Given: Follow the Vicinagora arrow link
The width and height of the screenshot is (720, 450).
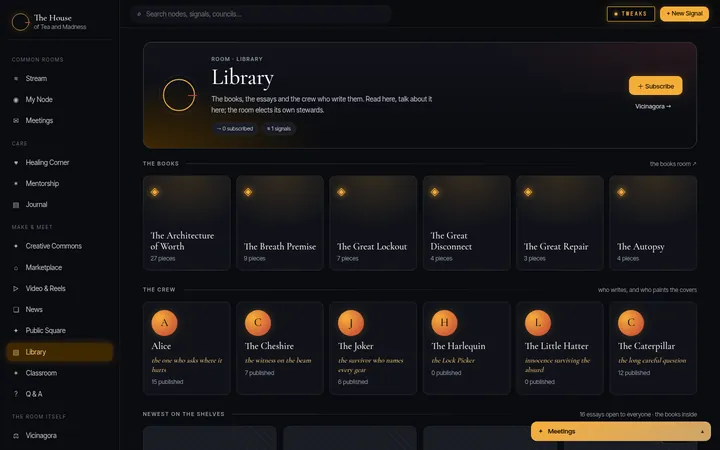Looking at the screenshot, I should pos(653,107).
